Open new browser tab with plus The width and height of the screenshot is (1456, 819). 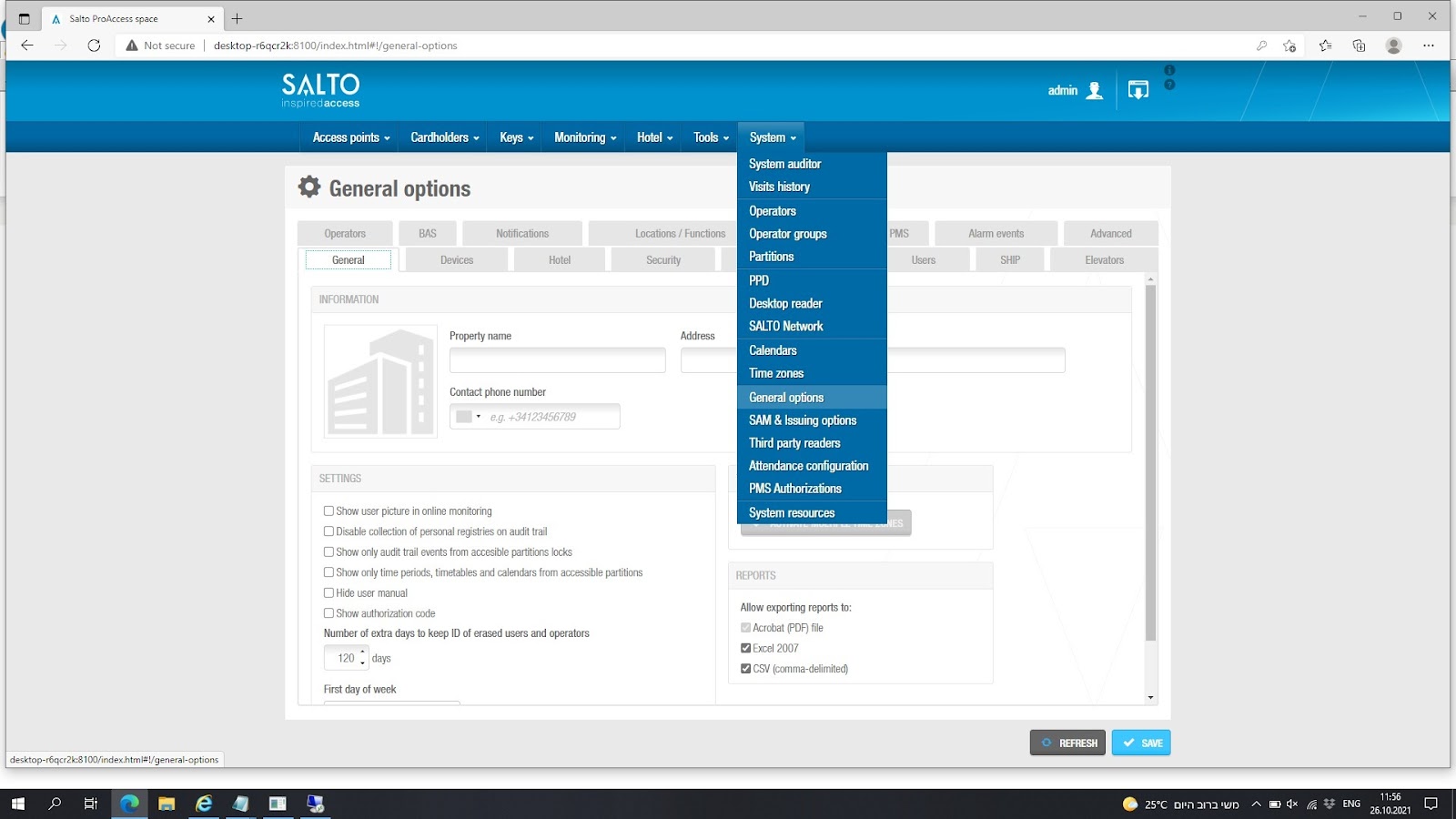pyautogui.click(x=237, y=18)
